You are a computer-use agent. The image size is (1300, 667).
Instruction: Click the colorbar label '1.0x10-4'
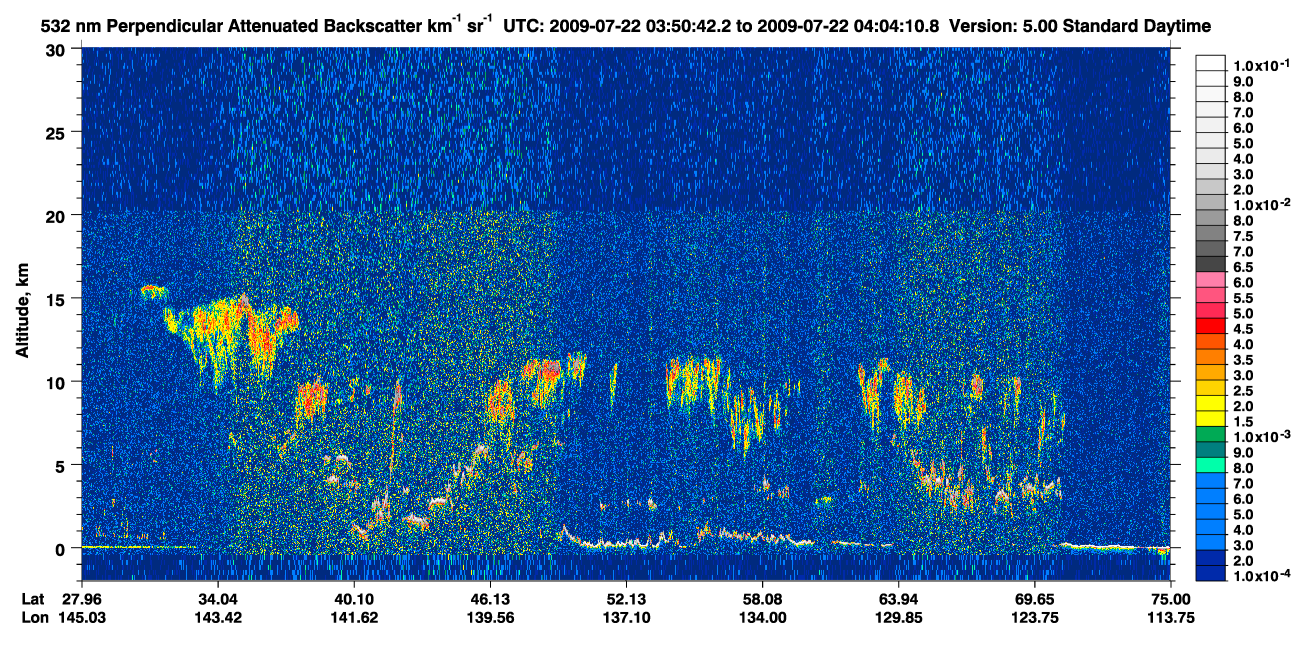pyautogui.click(x=1263, y=574)
